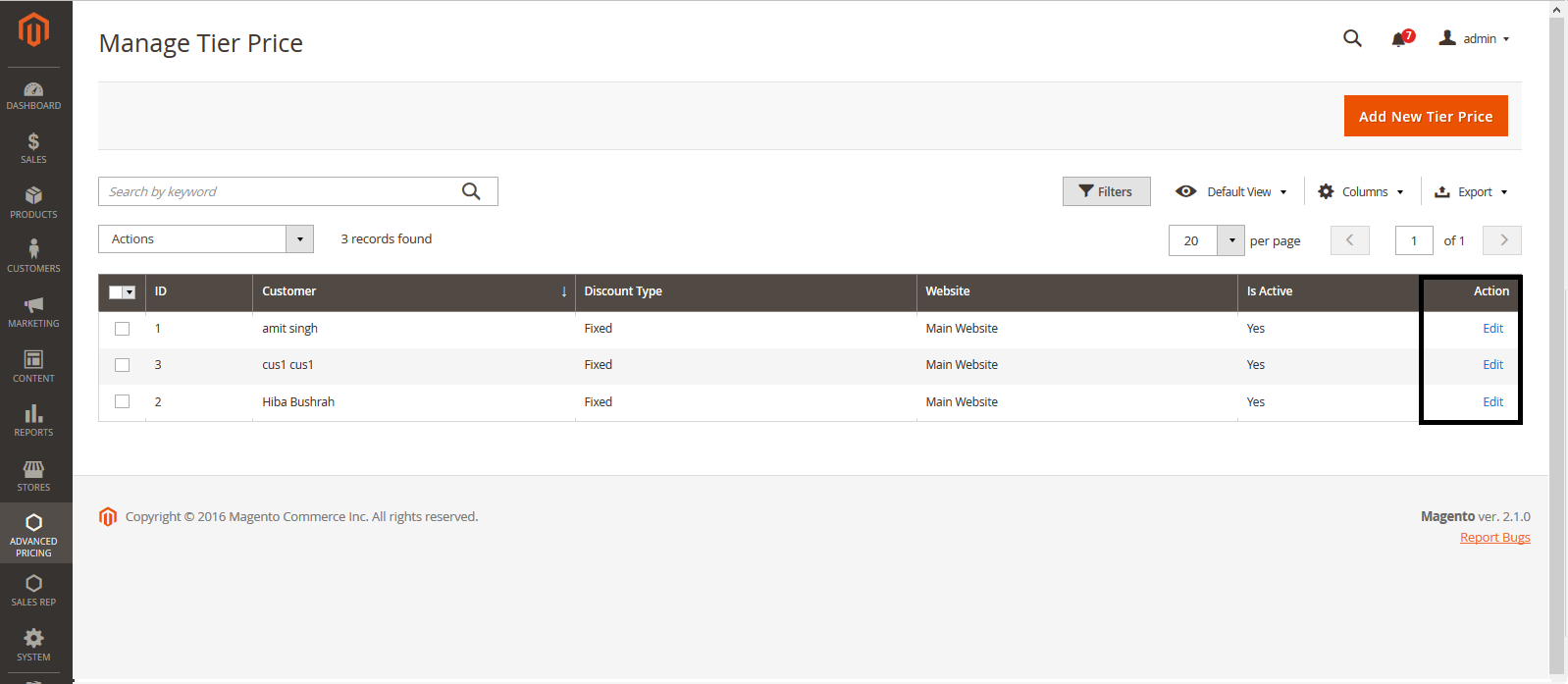This screenshot has height=684, width=1568.
Task: Tick the Hiba Bushrah row checkbox
Action: (x=123, y=401)
